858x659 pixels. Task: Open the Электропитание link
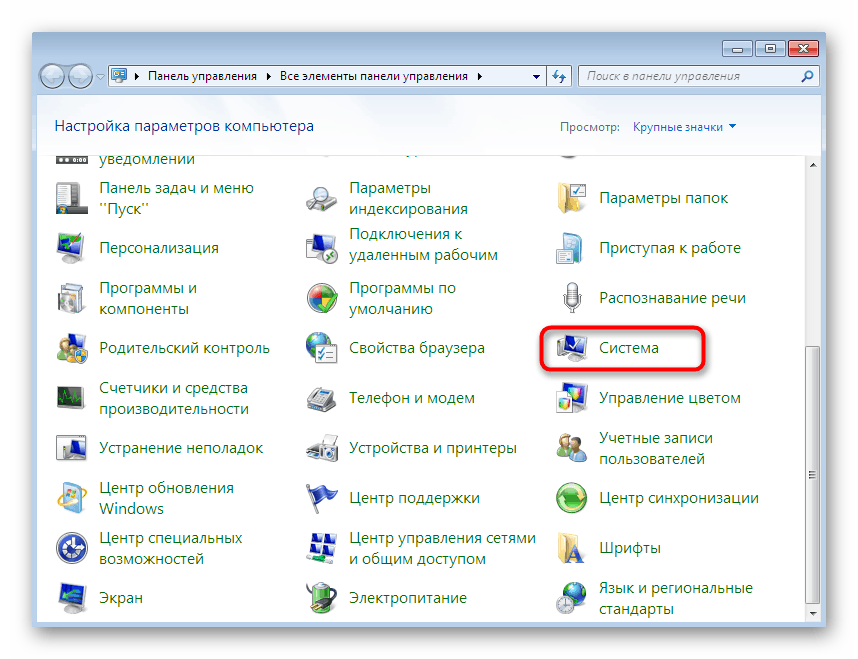click(408, 598)
